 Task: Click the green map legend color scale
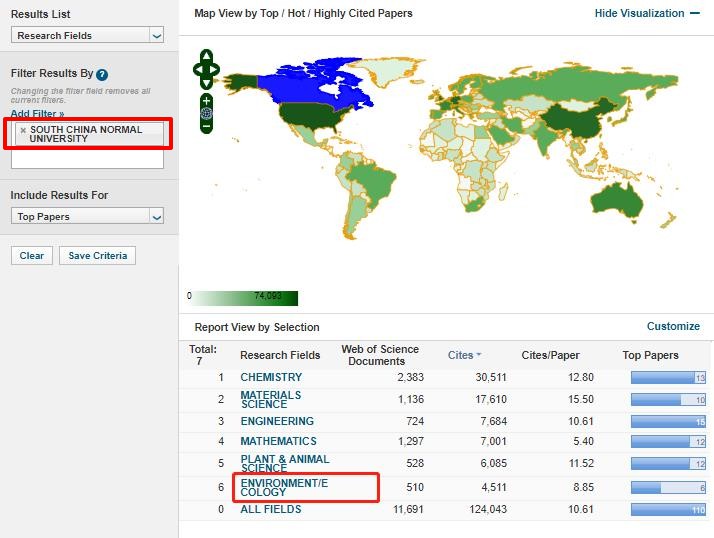pyautogui.click(x=246, y=298)
